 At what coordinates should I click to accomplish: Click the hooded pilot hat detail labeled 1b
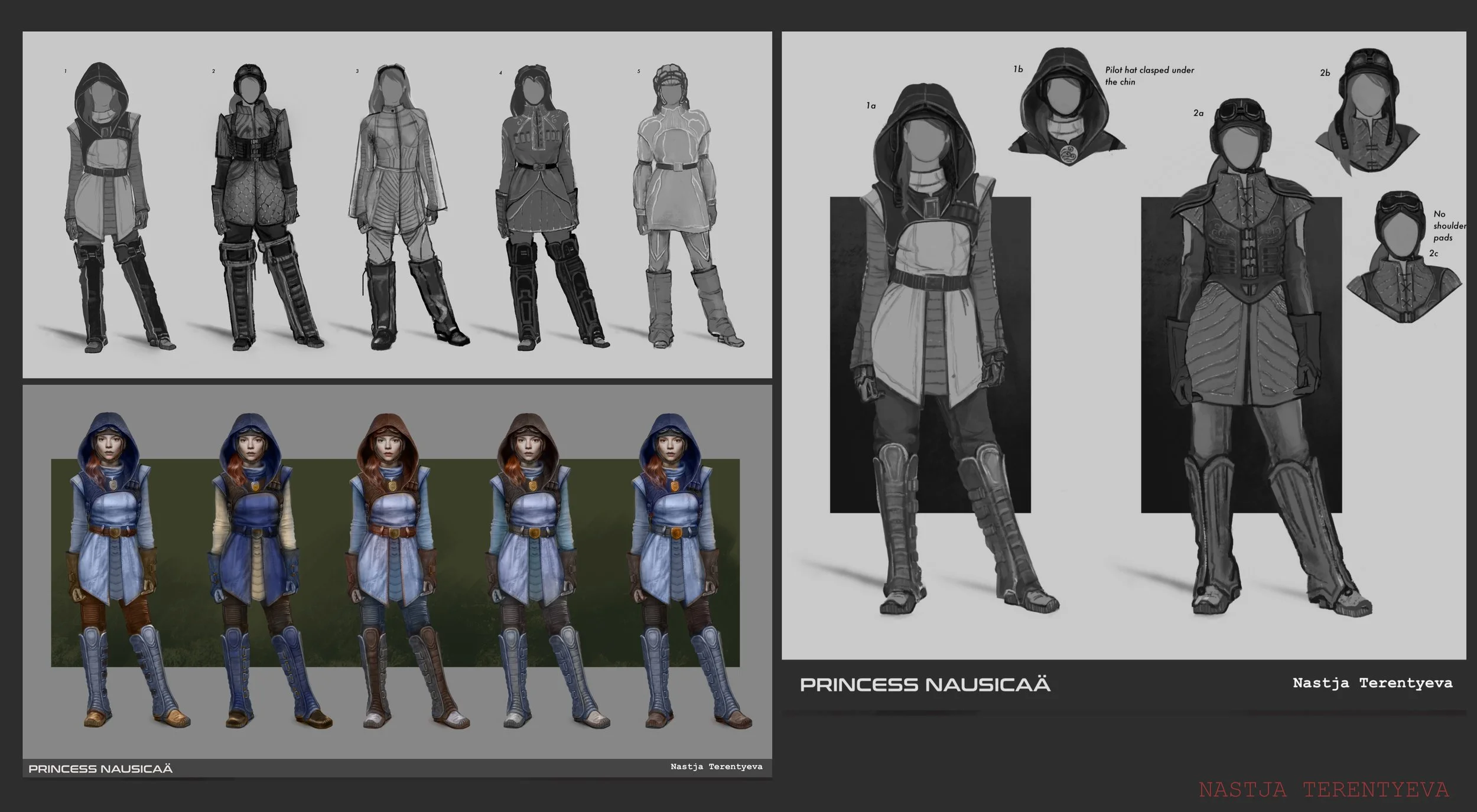point(1063,106)
